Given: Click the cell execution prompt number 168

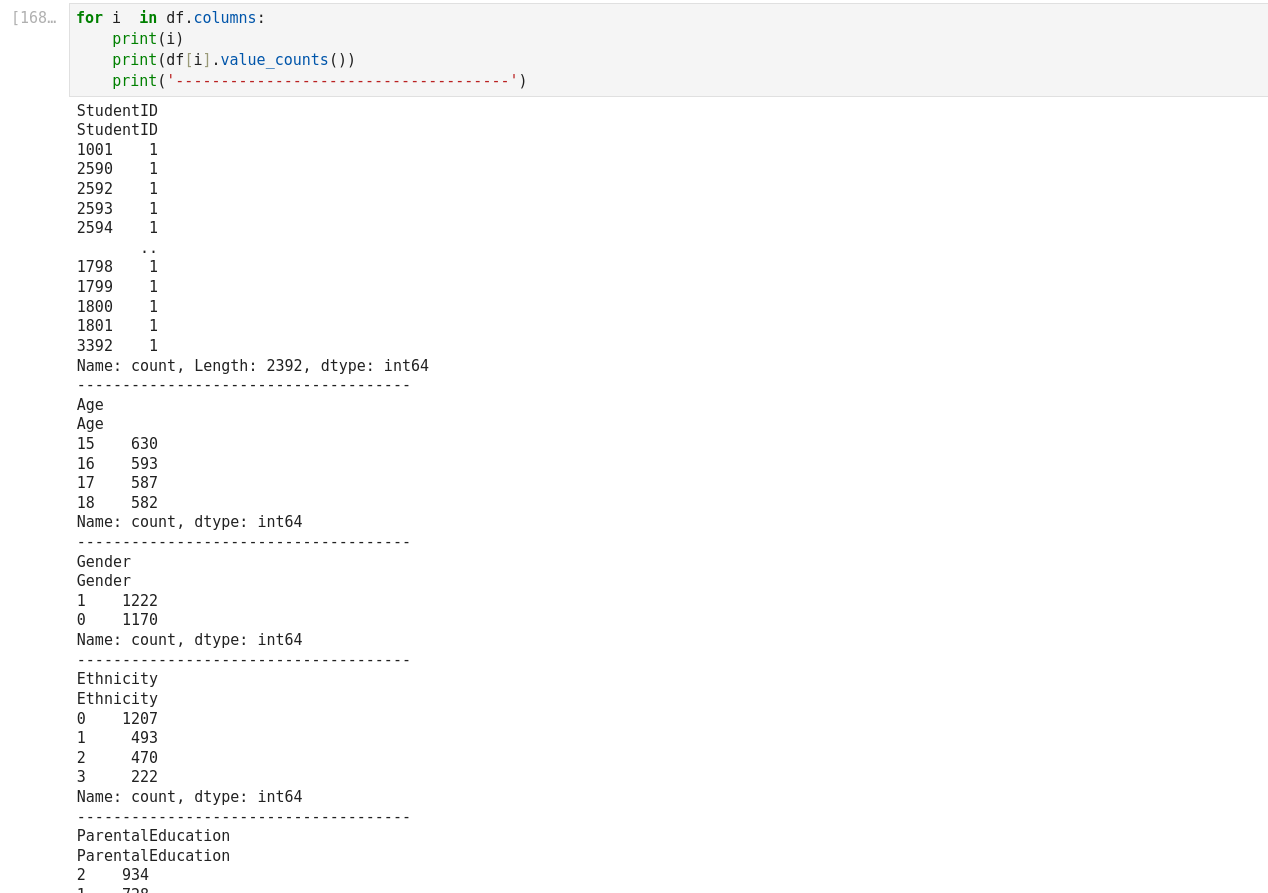Looking at the screenshot, I should (x=34, y=18).
